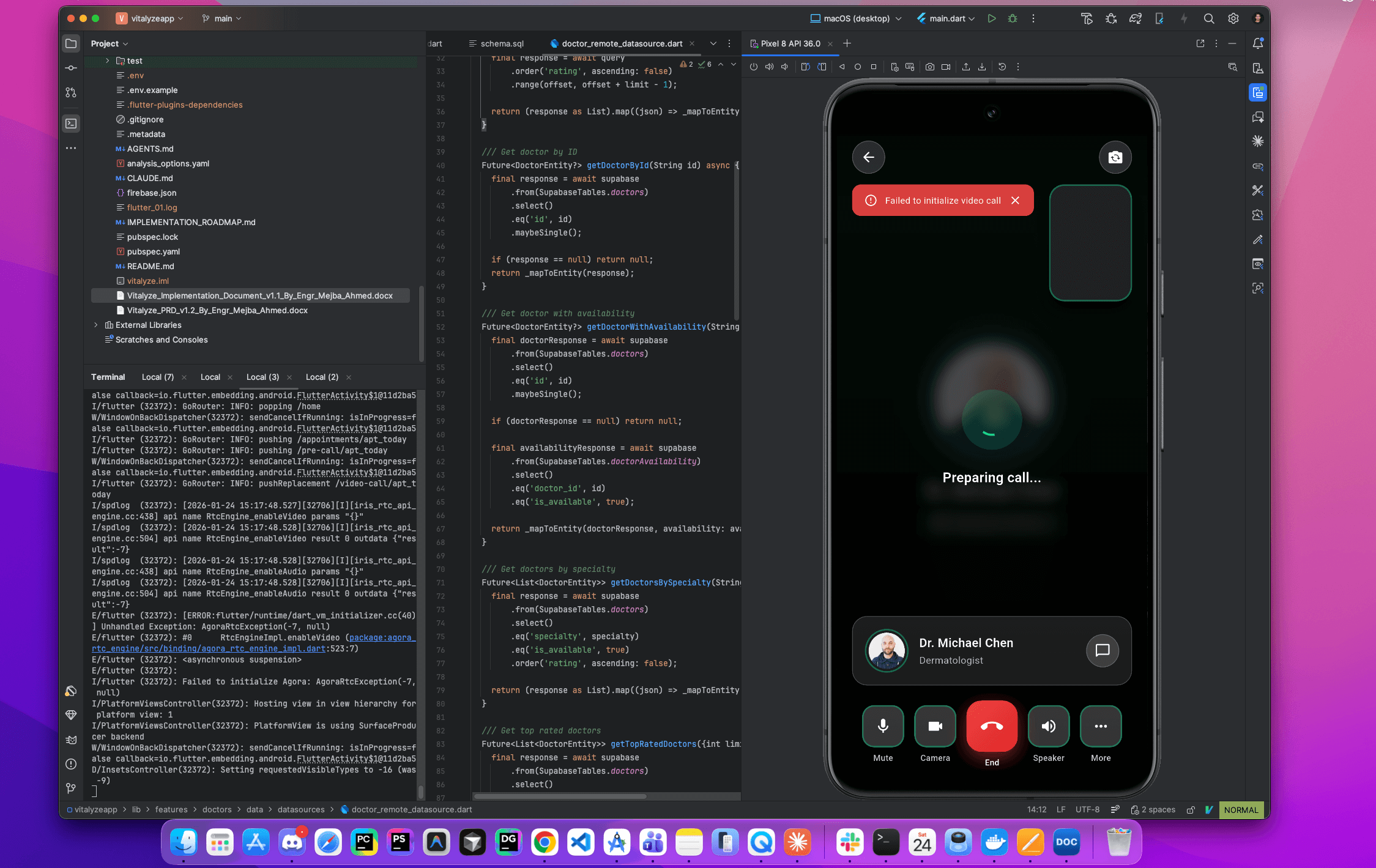Screen dimensions: 1376x868
Task: Raise the emulator volume
Action: (x=770, y=67)
